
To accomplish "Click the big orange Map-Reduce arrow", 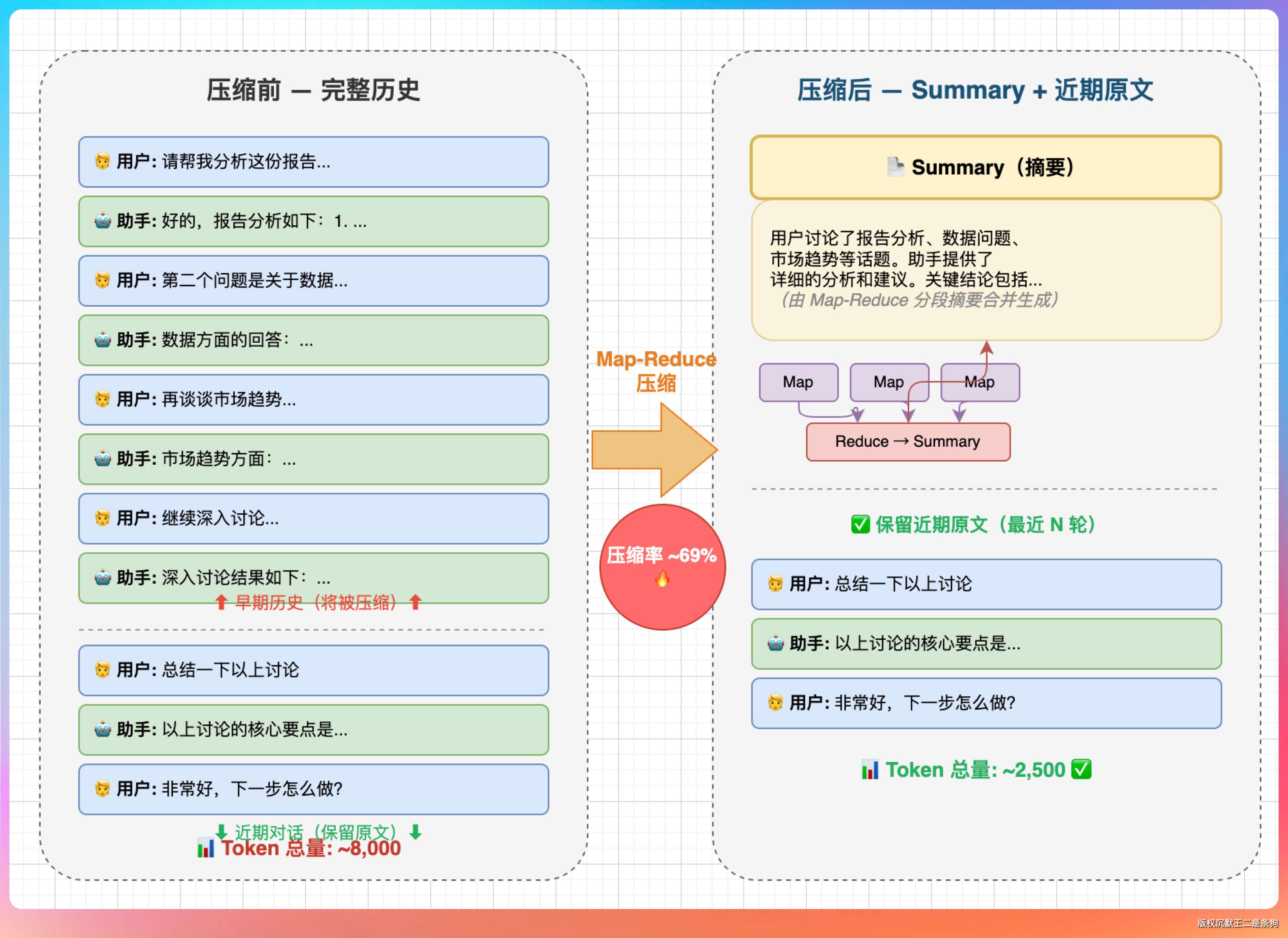I will 655,450.
